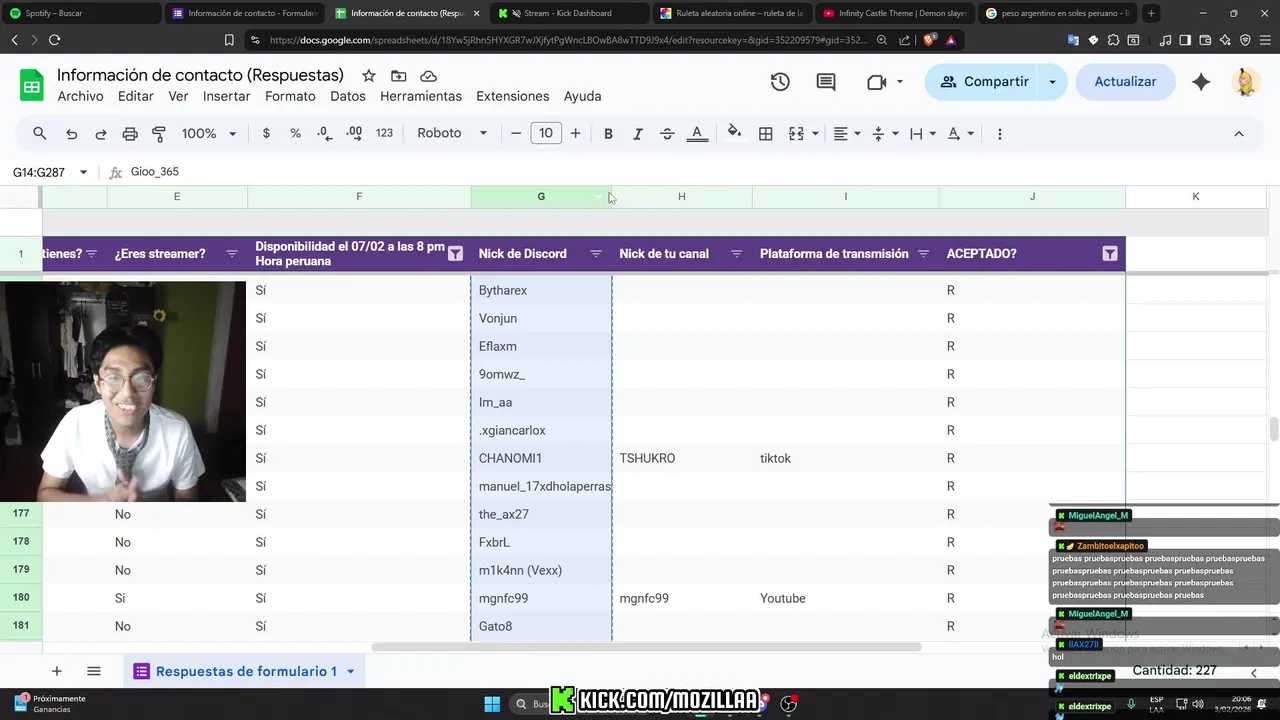The image size is (1280, 720).
Task: Open the Windows Start menu
Action: pos(492,704)
